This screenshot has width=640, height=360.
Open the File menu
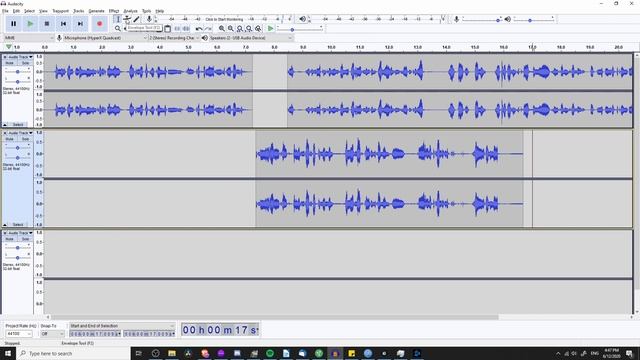click(x=5, y=11)
